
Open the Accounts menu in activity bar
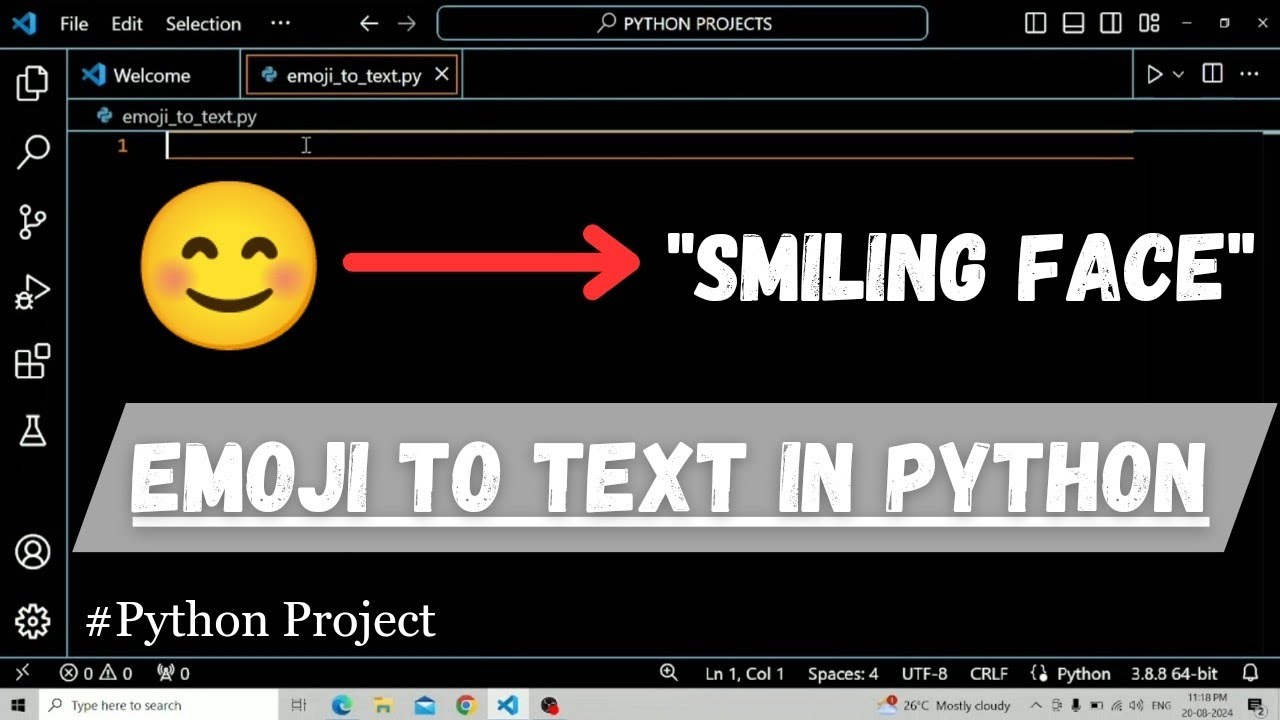click(x=32, y=552)
